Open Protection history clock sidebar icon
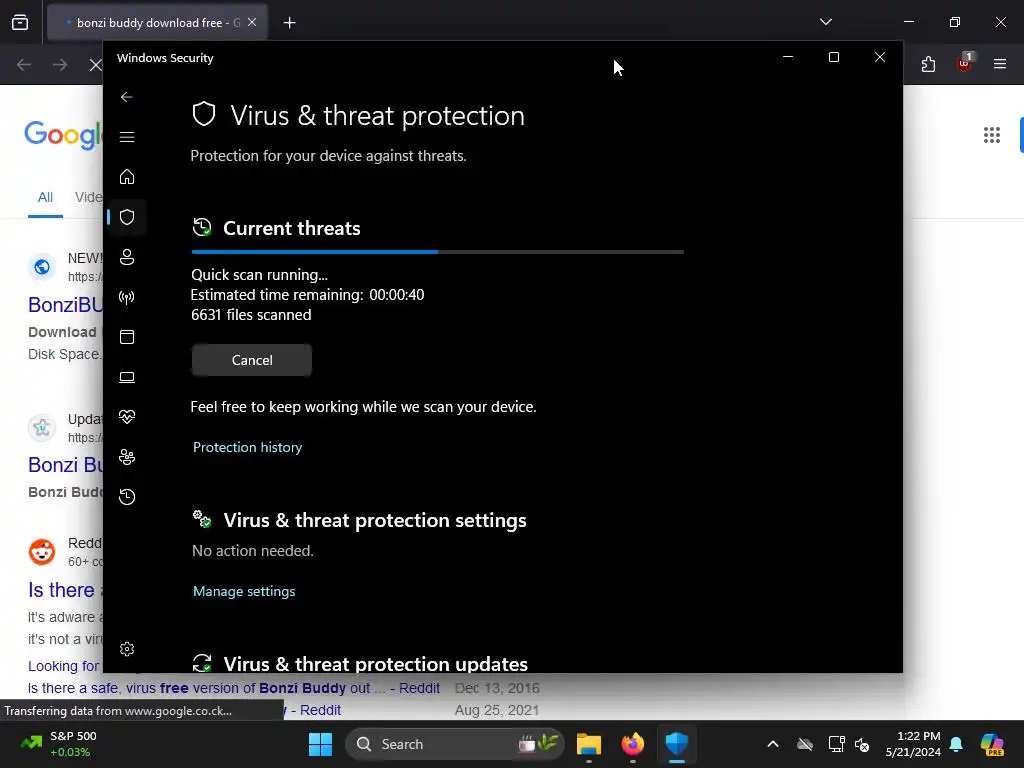 (127, 497)
